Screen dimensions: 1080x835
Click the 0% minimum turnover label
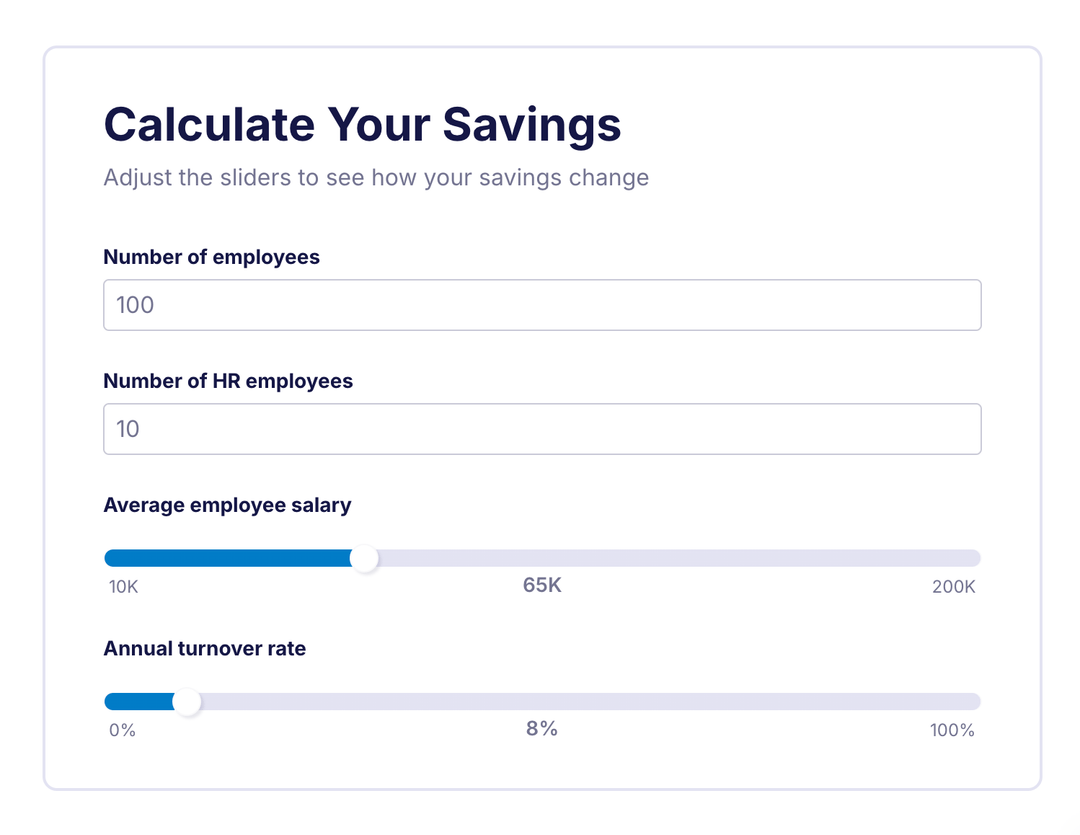pyautogui.click(x=120, y=730)
